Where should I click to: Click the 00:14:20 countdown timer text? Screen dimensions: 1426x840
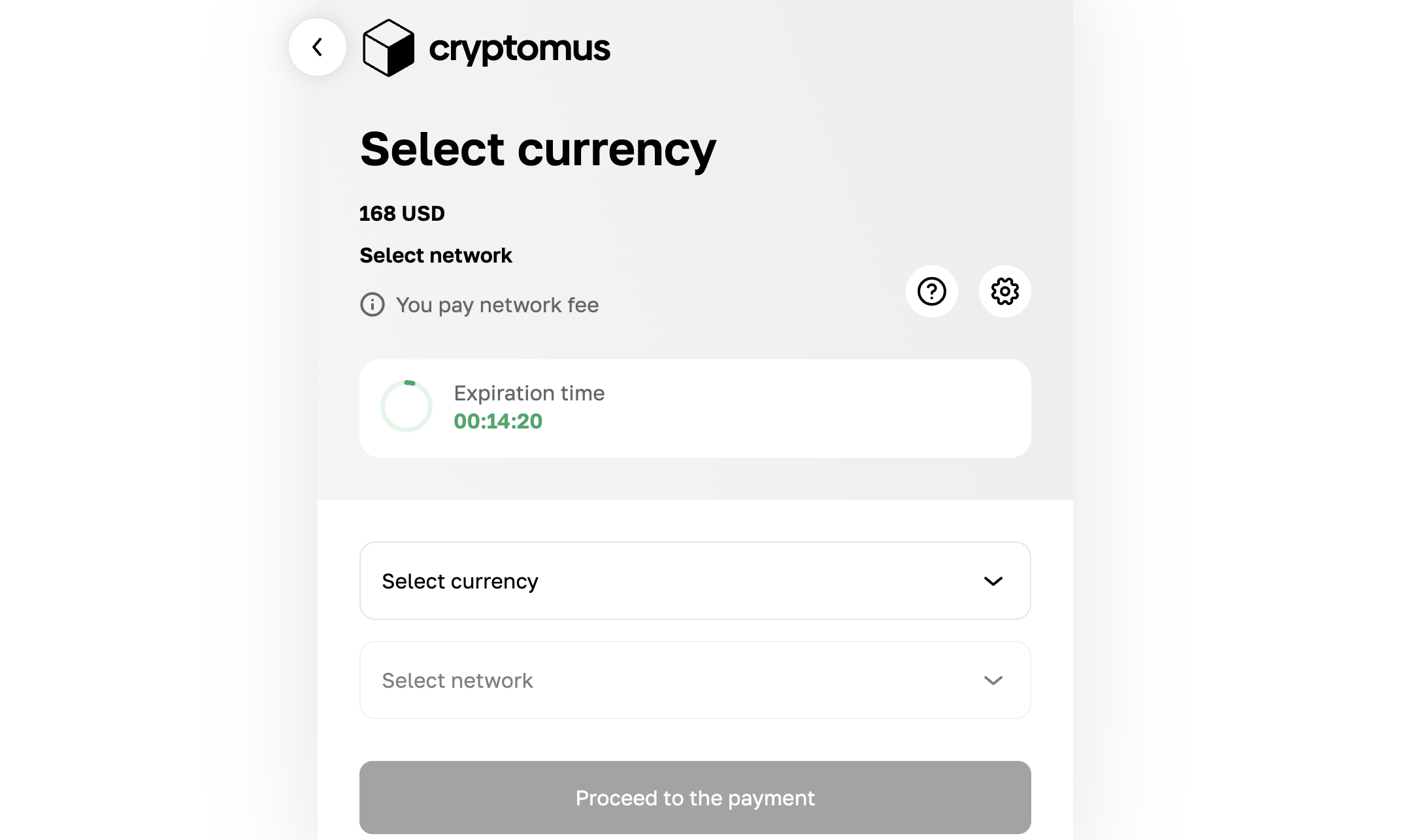pos(498,421)
